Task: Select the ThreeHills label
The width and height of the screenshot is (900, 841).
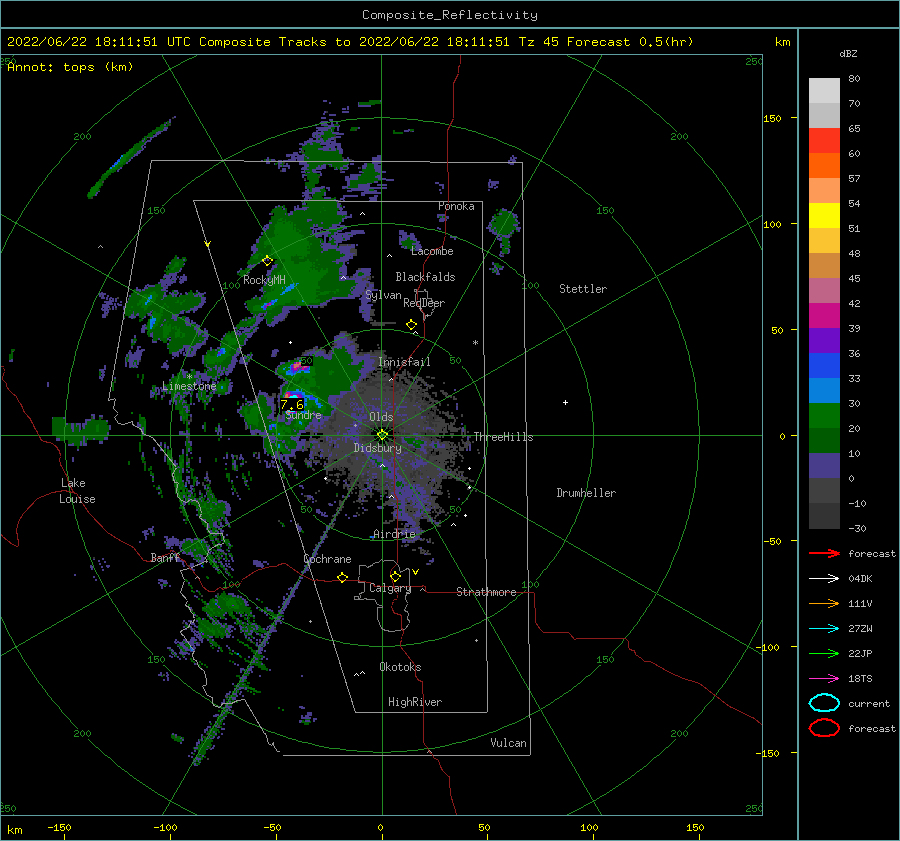Action: click(503, 437)
